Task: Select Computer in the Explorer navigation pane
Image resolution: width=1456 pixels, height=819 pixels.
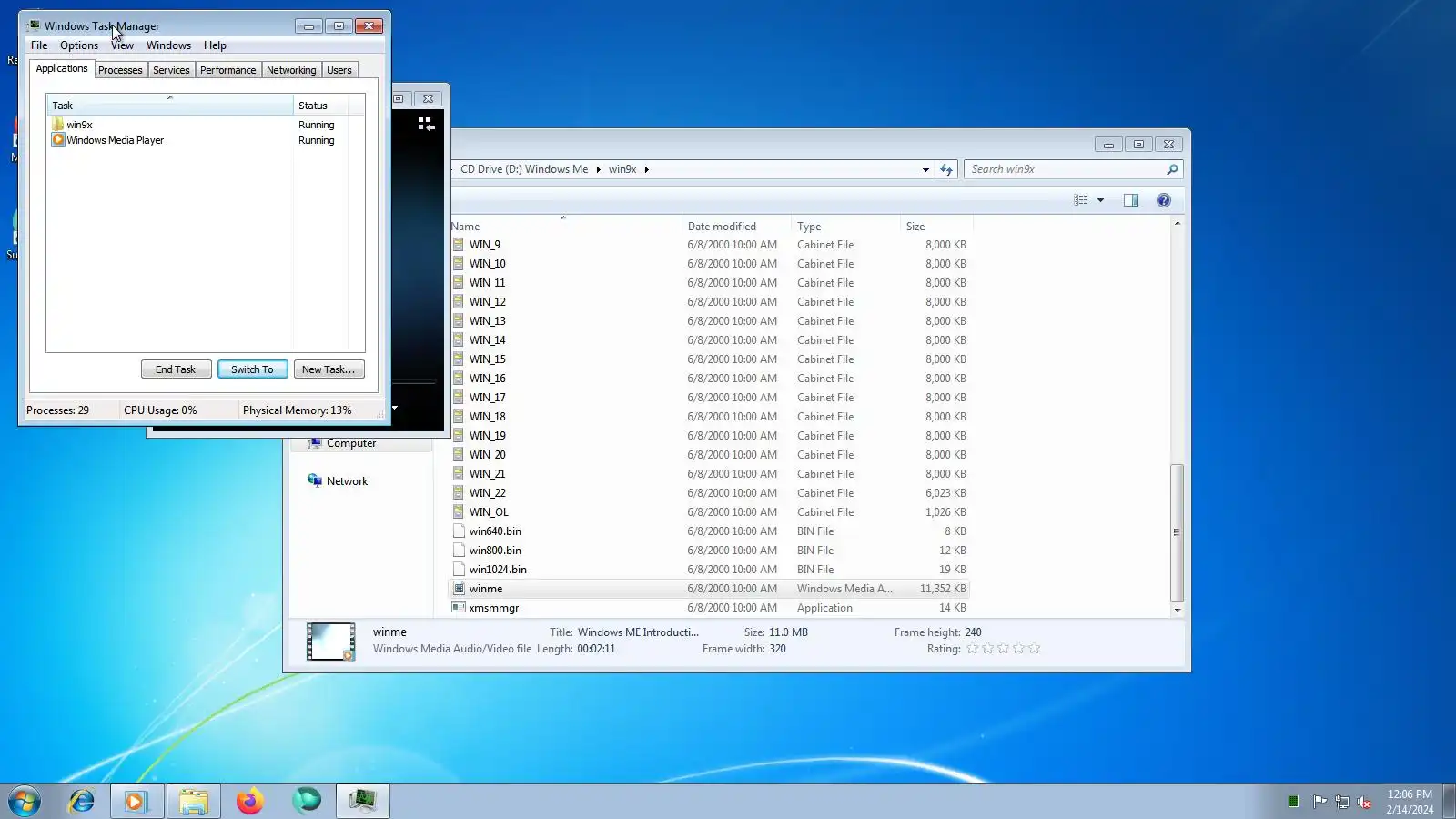Action: (351, 443)
